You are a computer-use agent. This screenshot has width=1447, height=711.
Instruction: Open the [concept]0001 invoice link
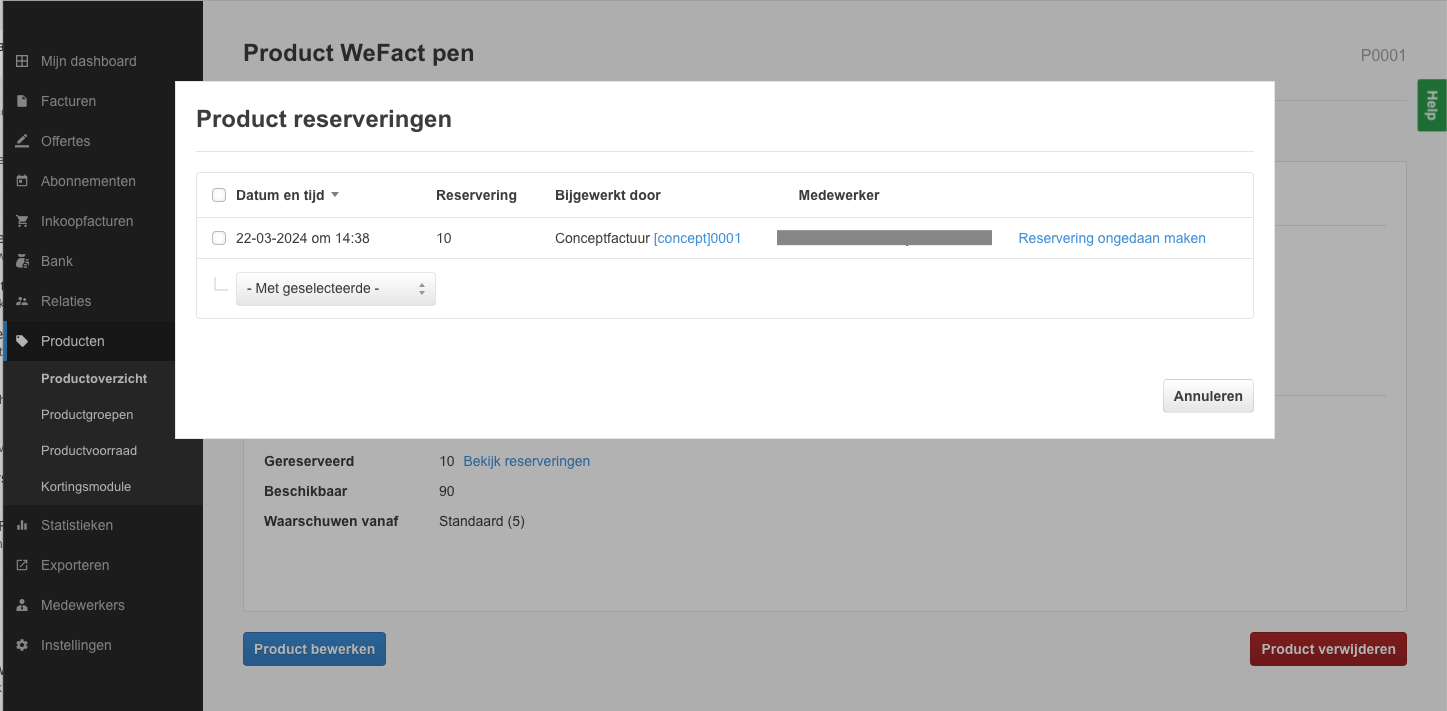697,238
